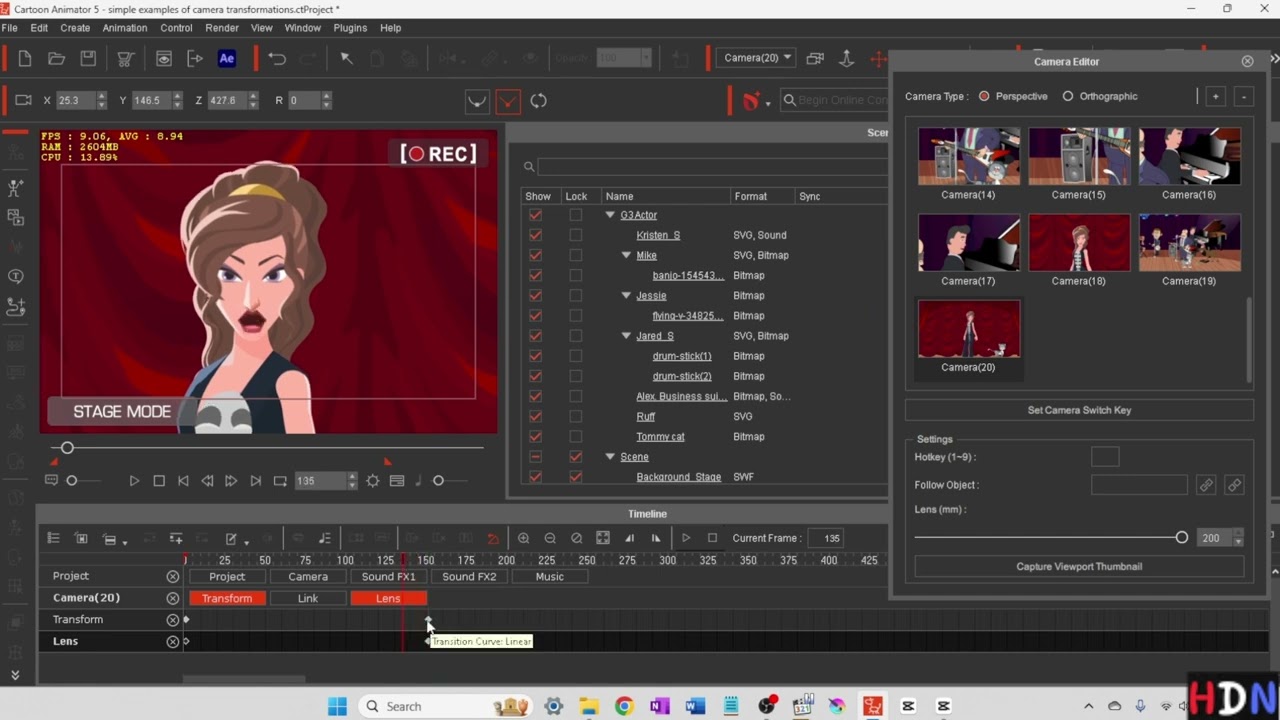Collapse the Scene tree group

coord(610,457)
